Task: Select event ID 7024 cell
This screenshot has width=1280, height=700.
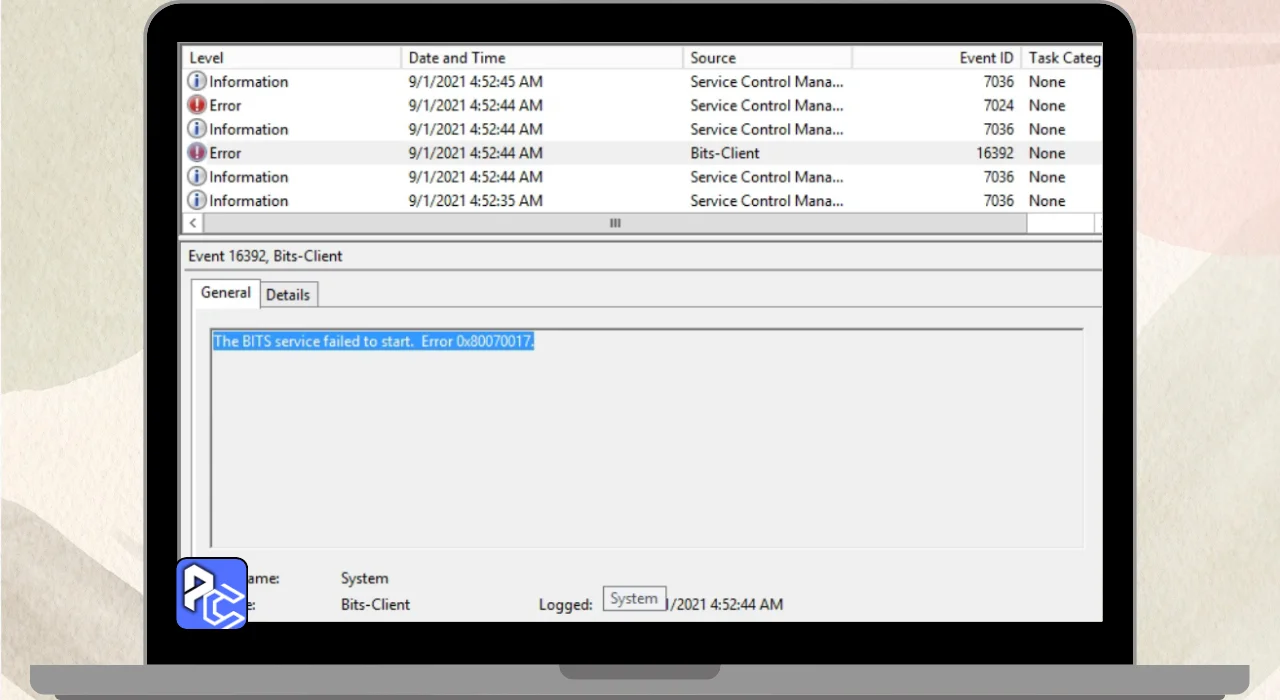Action: coord(998,105)
